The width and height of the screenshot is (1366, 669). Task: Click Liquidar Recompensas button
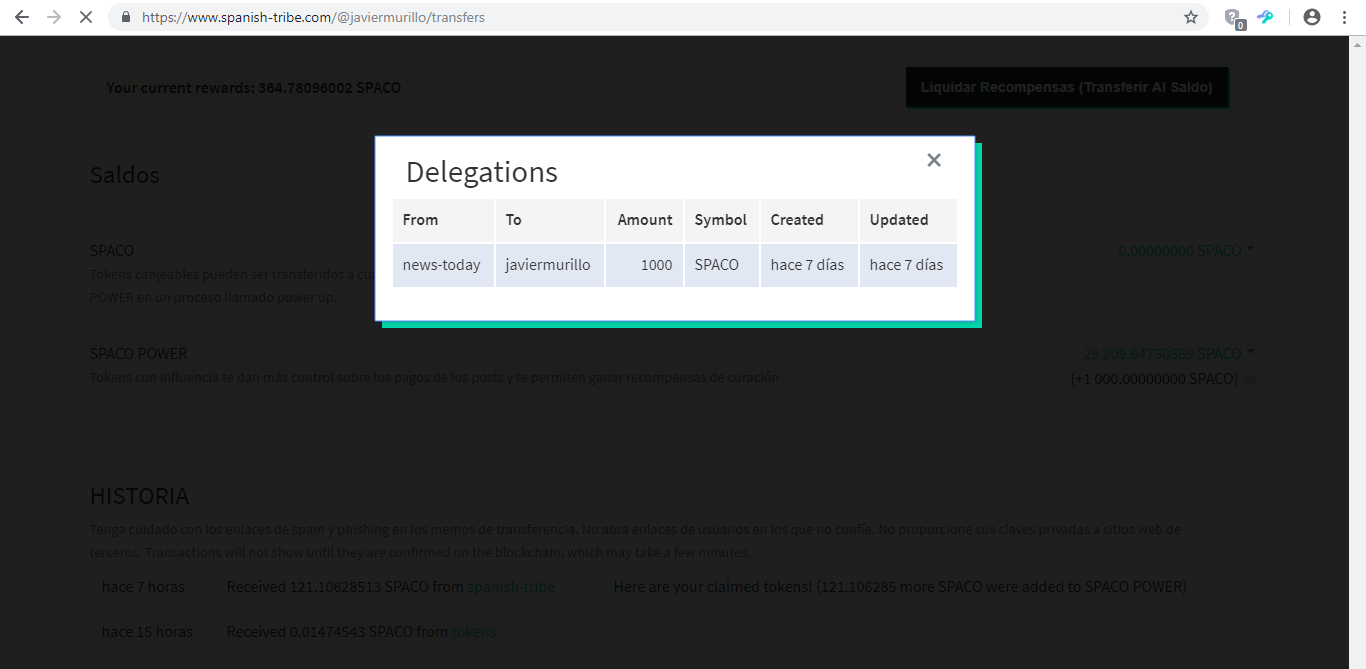(x=1067, y=87)
